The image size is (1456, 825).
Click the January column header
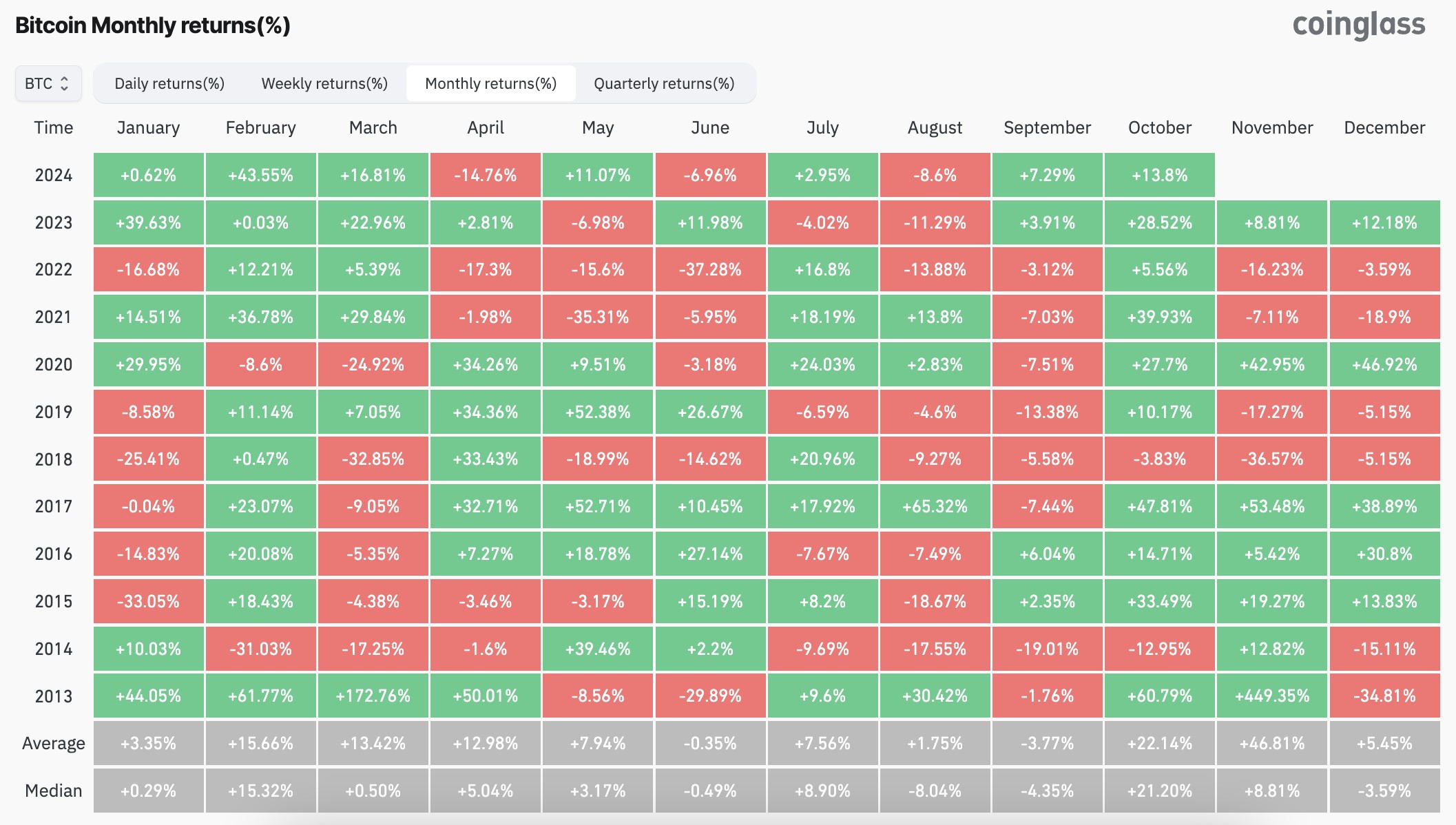tap(148, 127)
